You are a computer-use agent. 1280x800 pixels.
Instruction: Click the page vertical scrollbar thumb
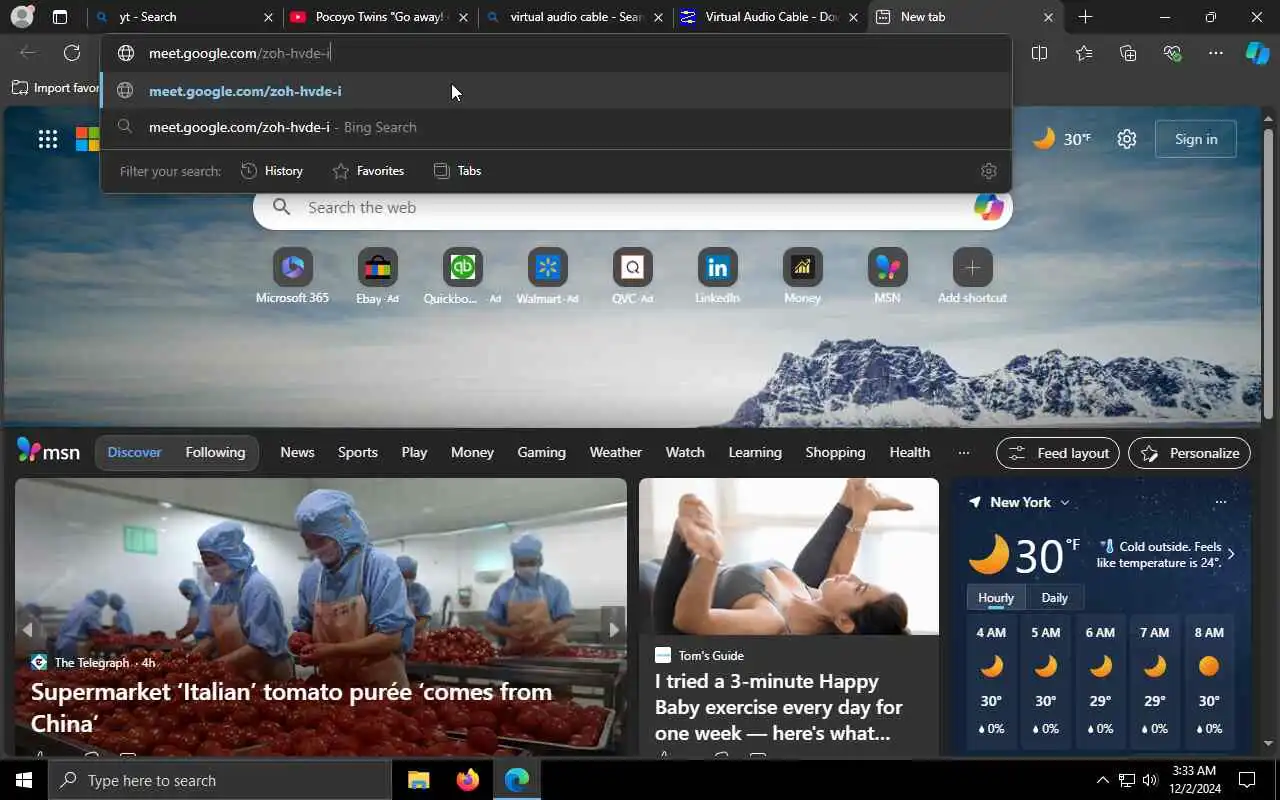1268,273
